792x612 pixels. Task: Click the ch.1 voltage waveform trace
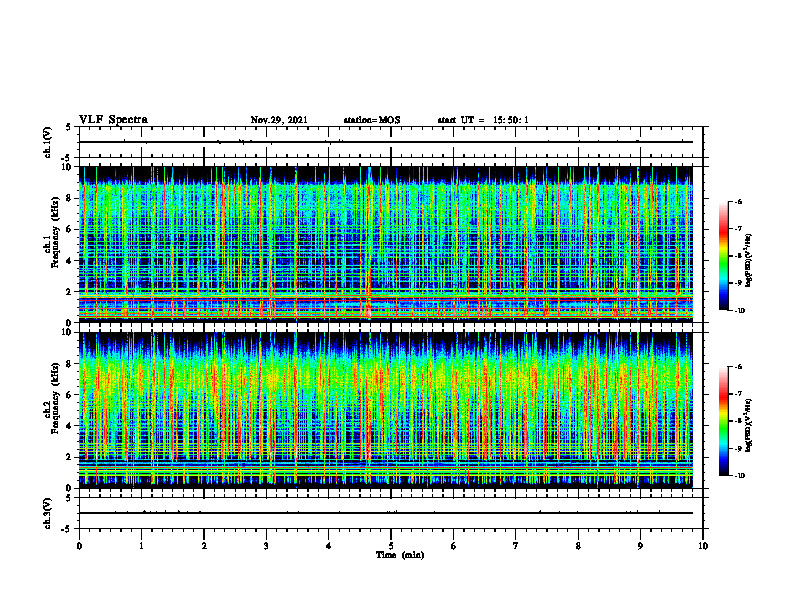point(385,142)
